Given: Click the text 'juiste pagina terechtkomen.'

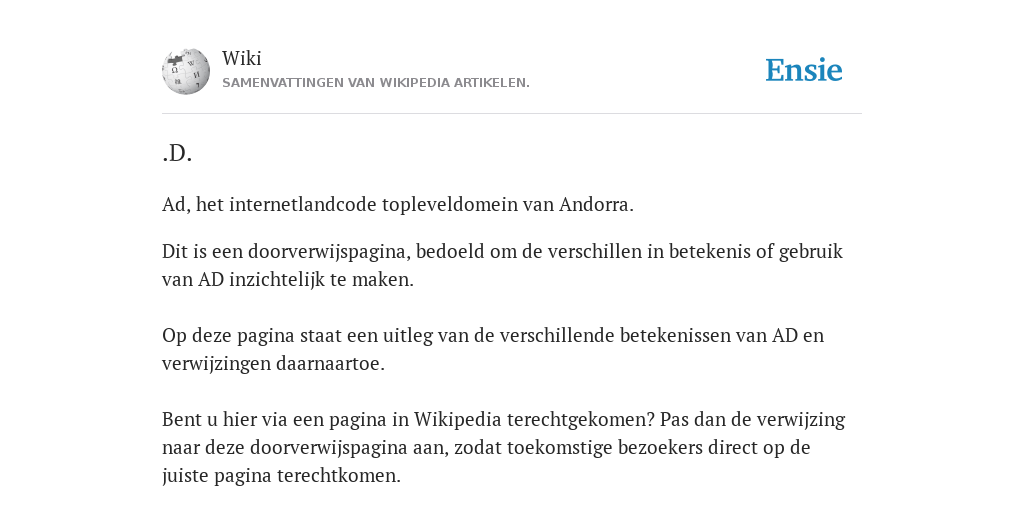Looking at the screenshot, I should click(281, 475).
